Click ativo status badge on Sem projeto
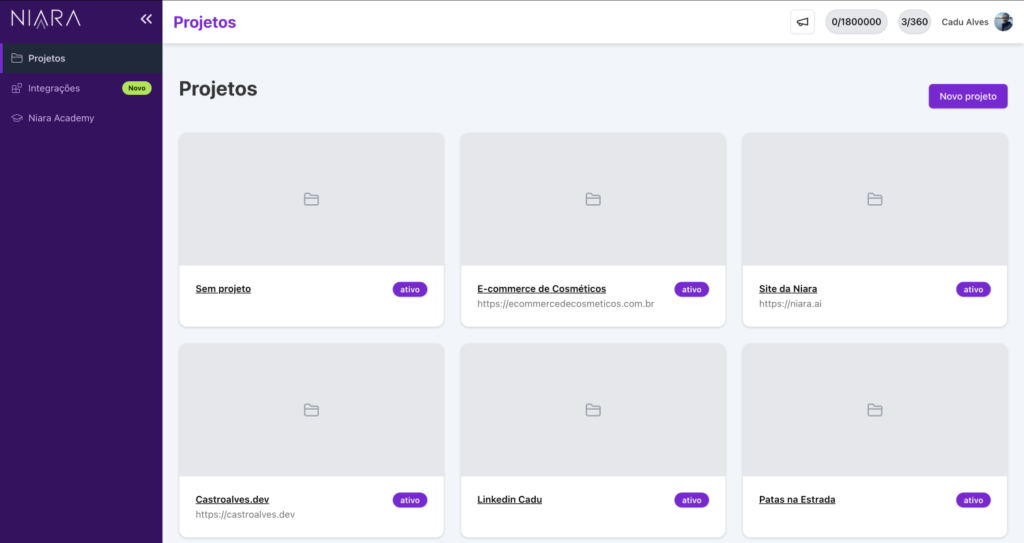Screen dimensions: 1024x543 pos(410,289)
